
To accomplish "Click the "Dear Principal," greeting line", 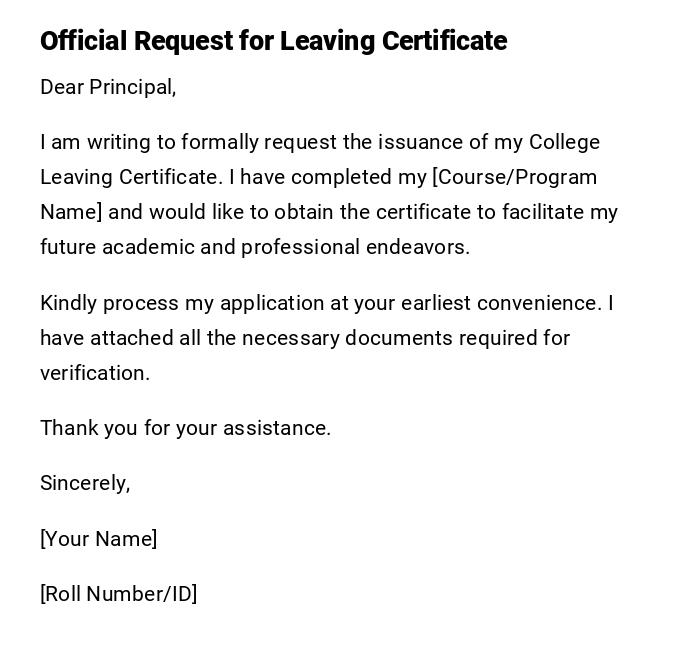I will coord(108,87).
